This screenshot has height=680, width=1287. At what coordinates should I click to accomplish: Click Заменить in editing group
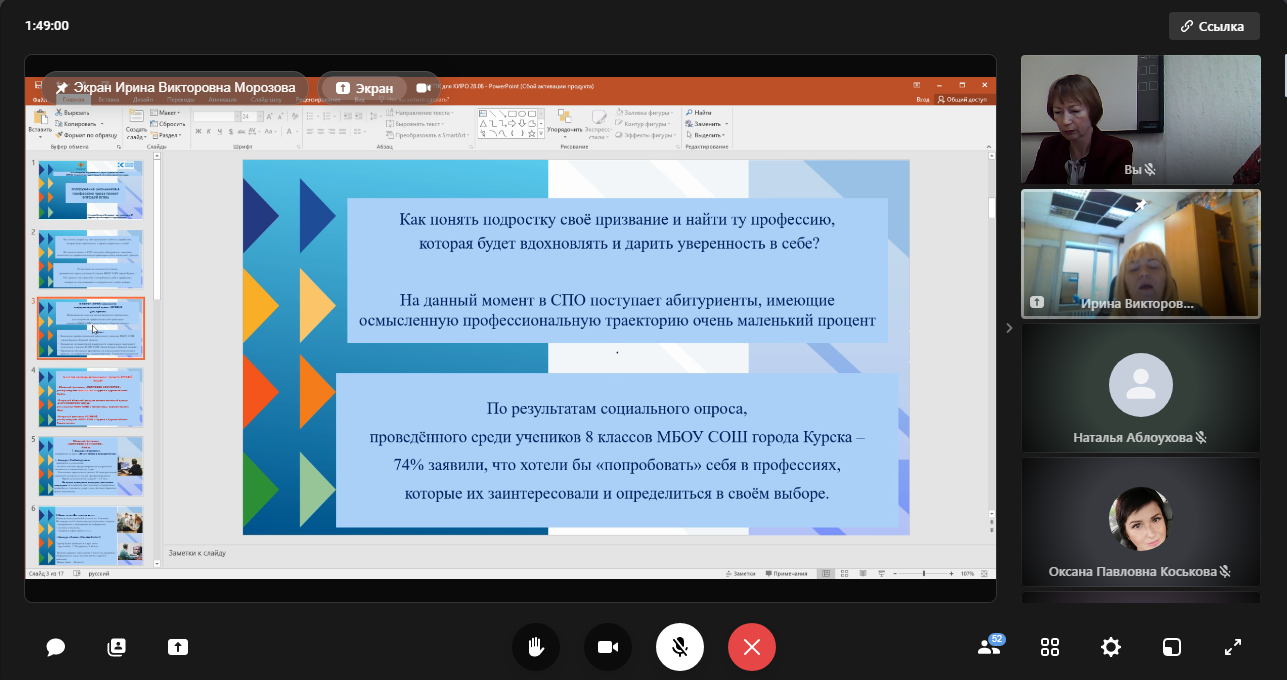pyautogui.click(x=705, y=124)
